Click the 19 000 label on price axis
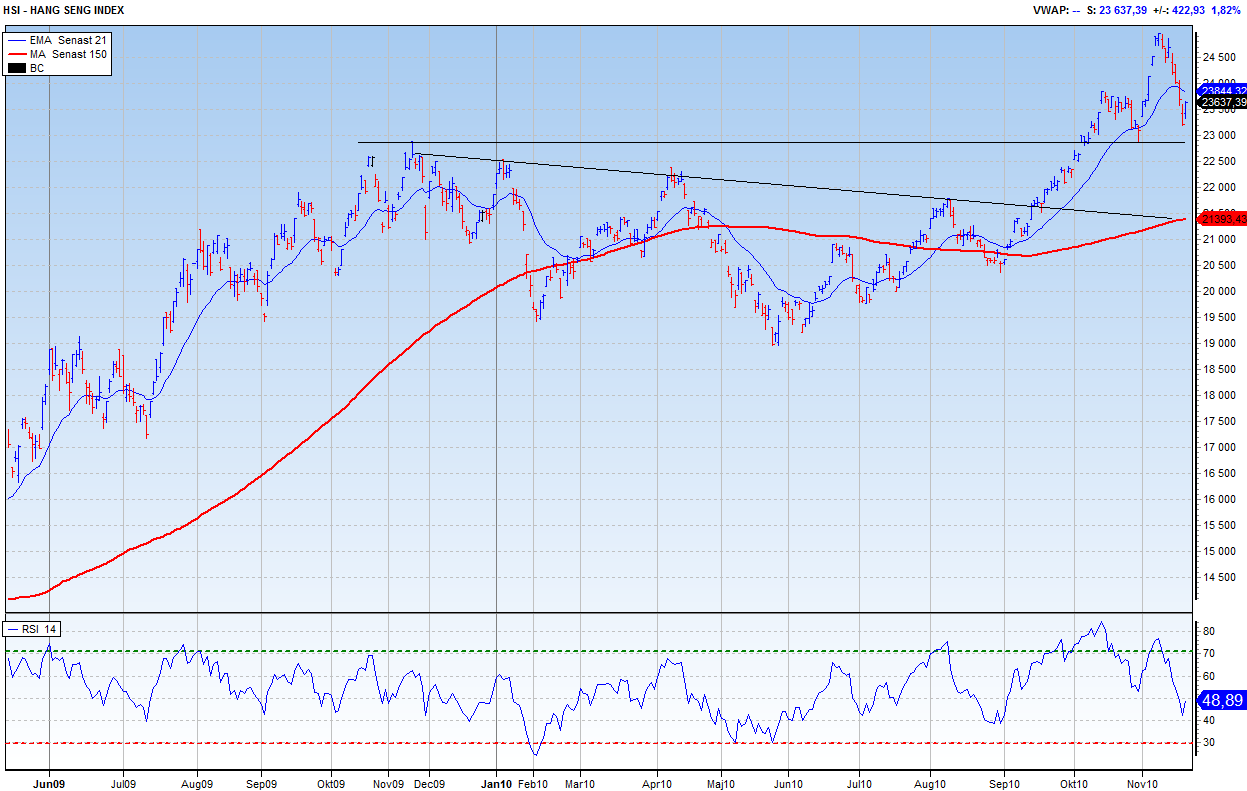This screenshot has width=1247, height=791. click(x=1215, y=343)
